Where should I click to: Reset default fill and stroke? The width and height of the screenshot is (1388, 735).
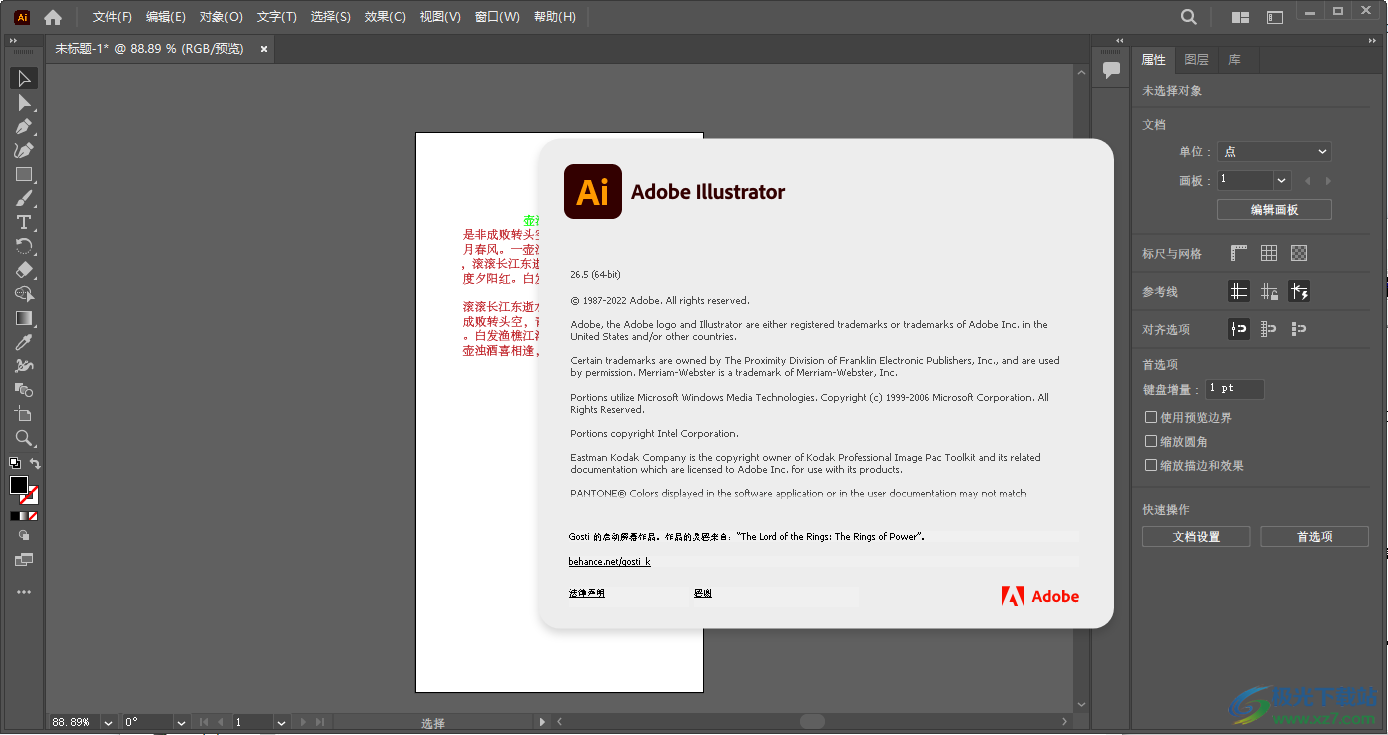(15, 463)
